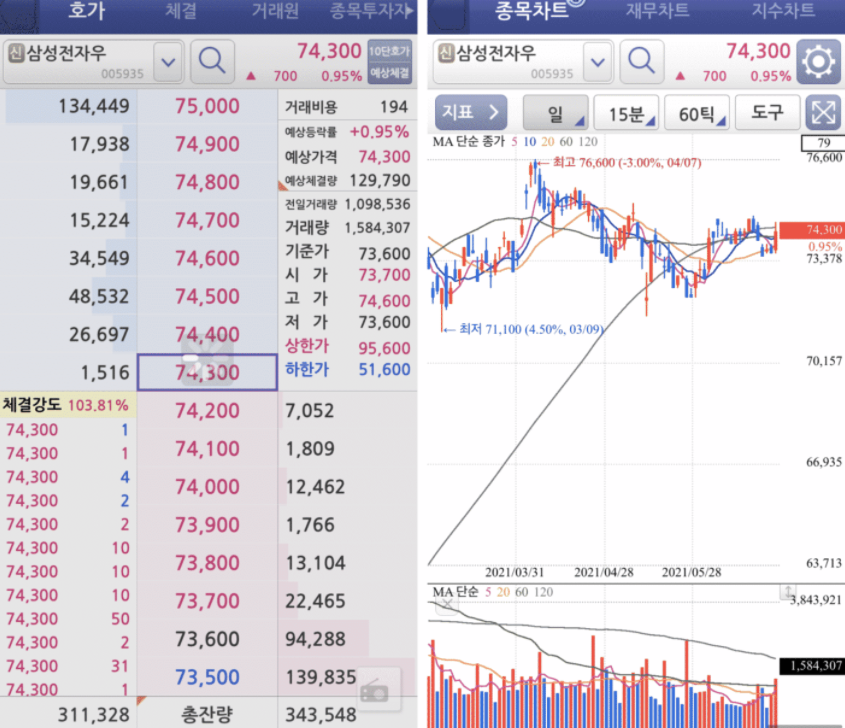The height and width of the screenshot is (728, 845).
Task: Switch to the 재무차트 tab
Action: (657, 10)
